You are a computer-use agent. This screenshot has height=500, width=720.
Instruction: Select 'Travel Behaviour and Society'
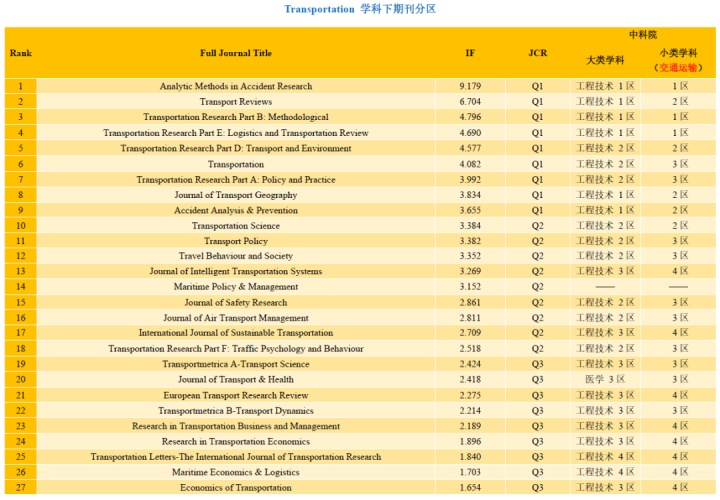click(x=236, y=256)
